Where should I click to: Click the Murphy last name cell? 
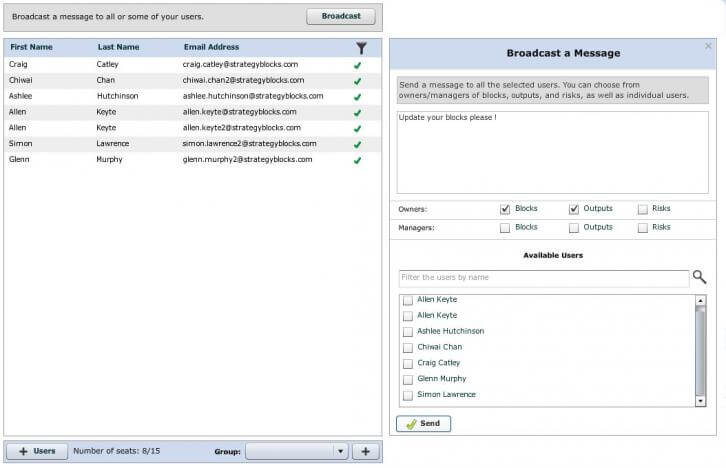click(x=109, y=159)
